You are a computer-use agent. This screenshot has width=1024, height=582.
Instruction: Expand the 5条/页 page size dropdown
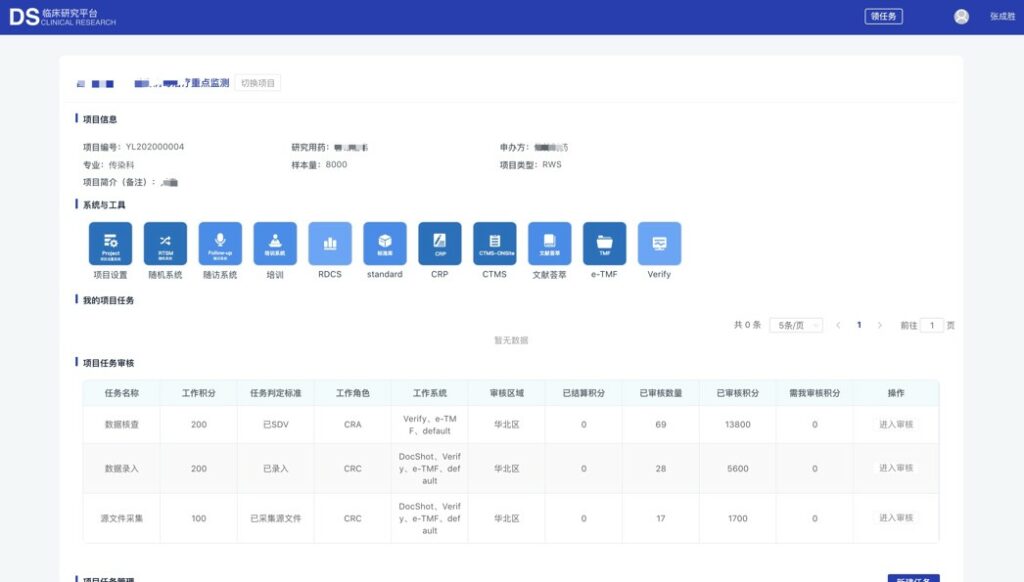pos(795,325)
